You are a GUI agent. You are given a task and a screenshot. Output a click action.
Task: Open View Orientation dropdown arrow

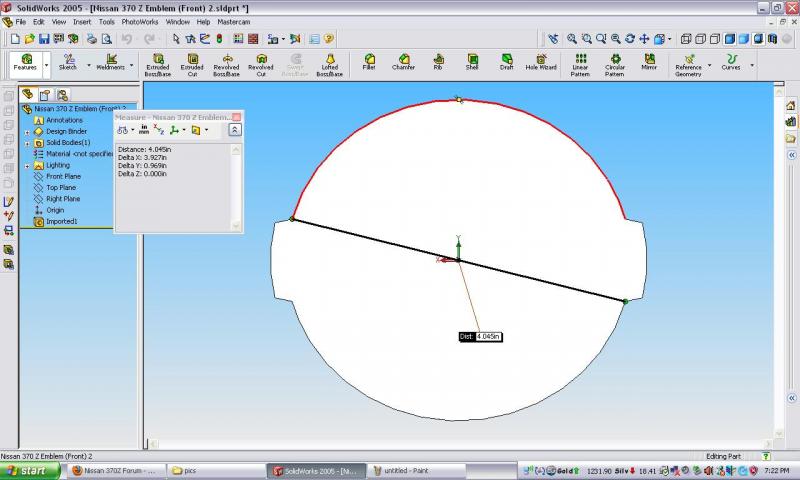[x=669, y=39]
